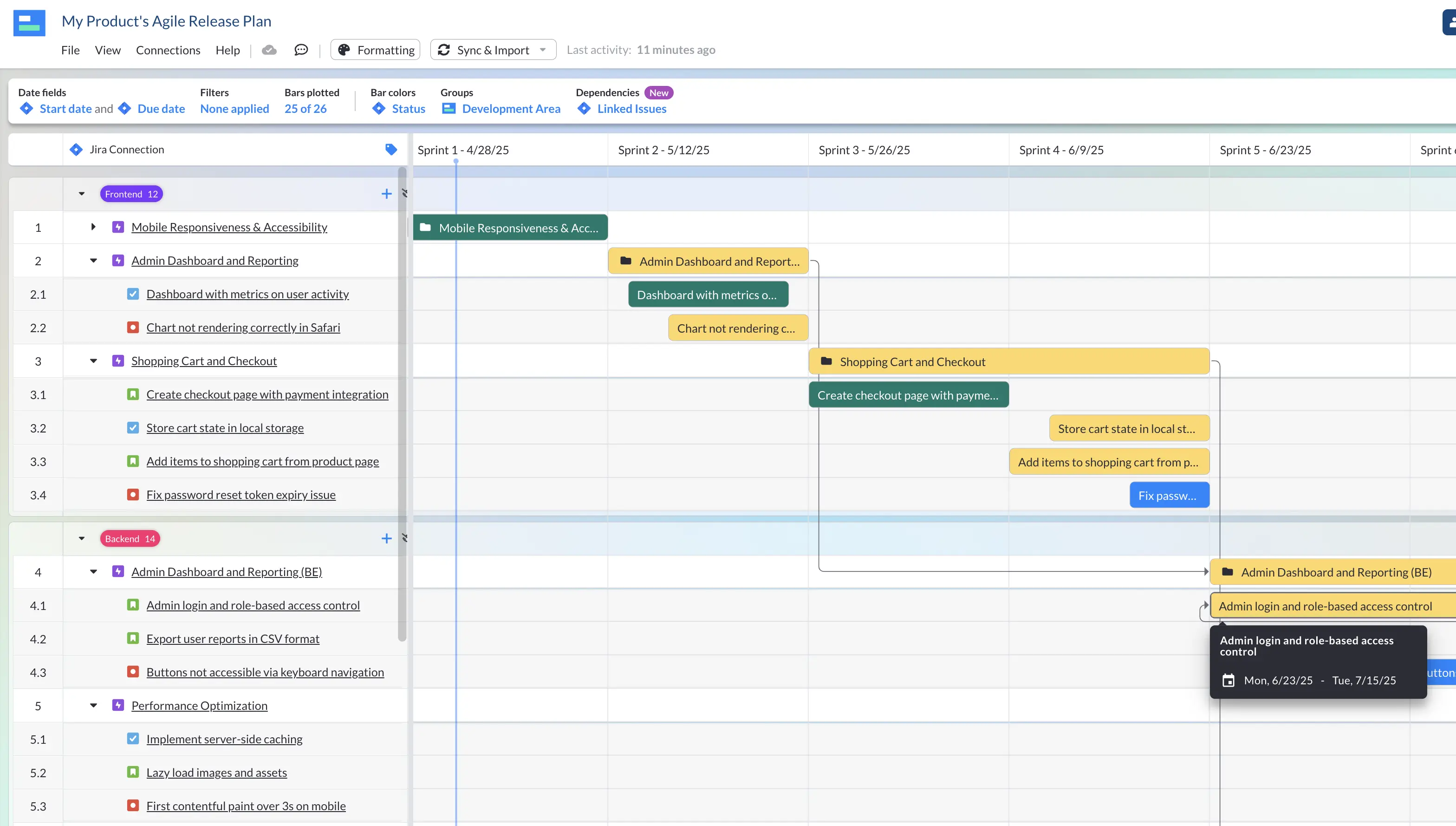Open Admin login and role-based access link
Viewport: 1456px width, 826px height.
[253, 605]
